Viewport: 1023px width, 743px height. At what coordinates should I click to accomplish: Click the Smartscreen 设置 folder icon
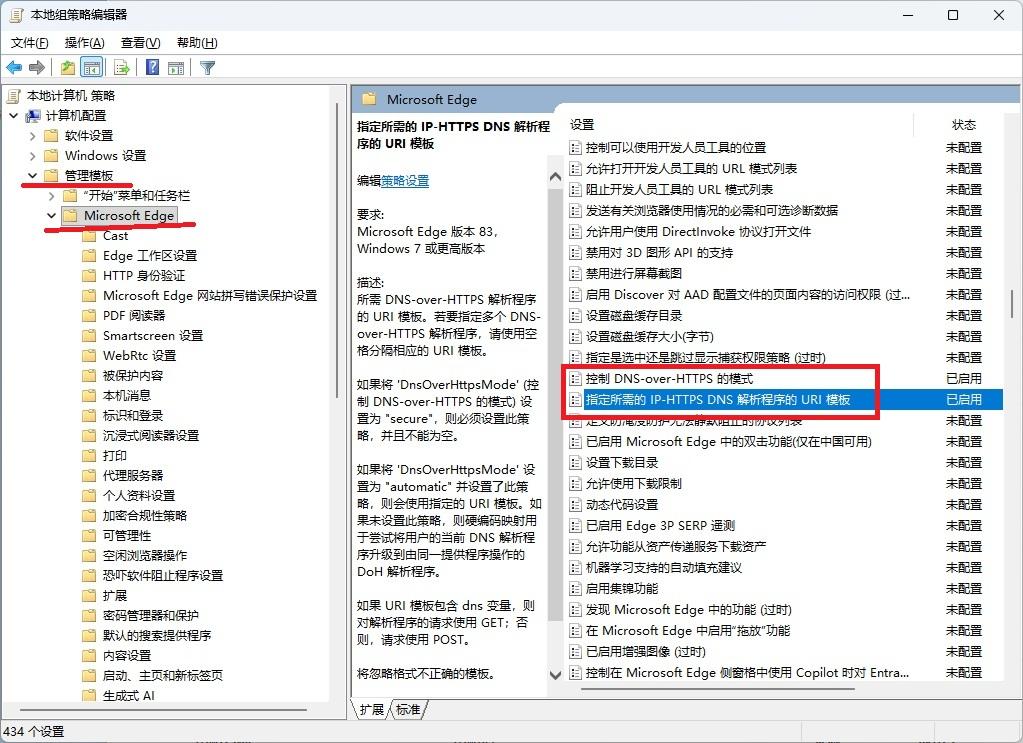point(89,336)
